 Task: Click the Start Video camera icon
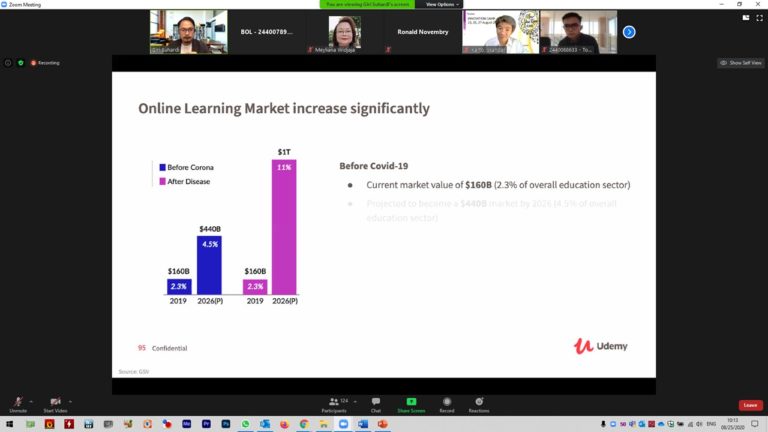pyautogui.click(x=55, y=402)
